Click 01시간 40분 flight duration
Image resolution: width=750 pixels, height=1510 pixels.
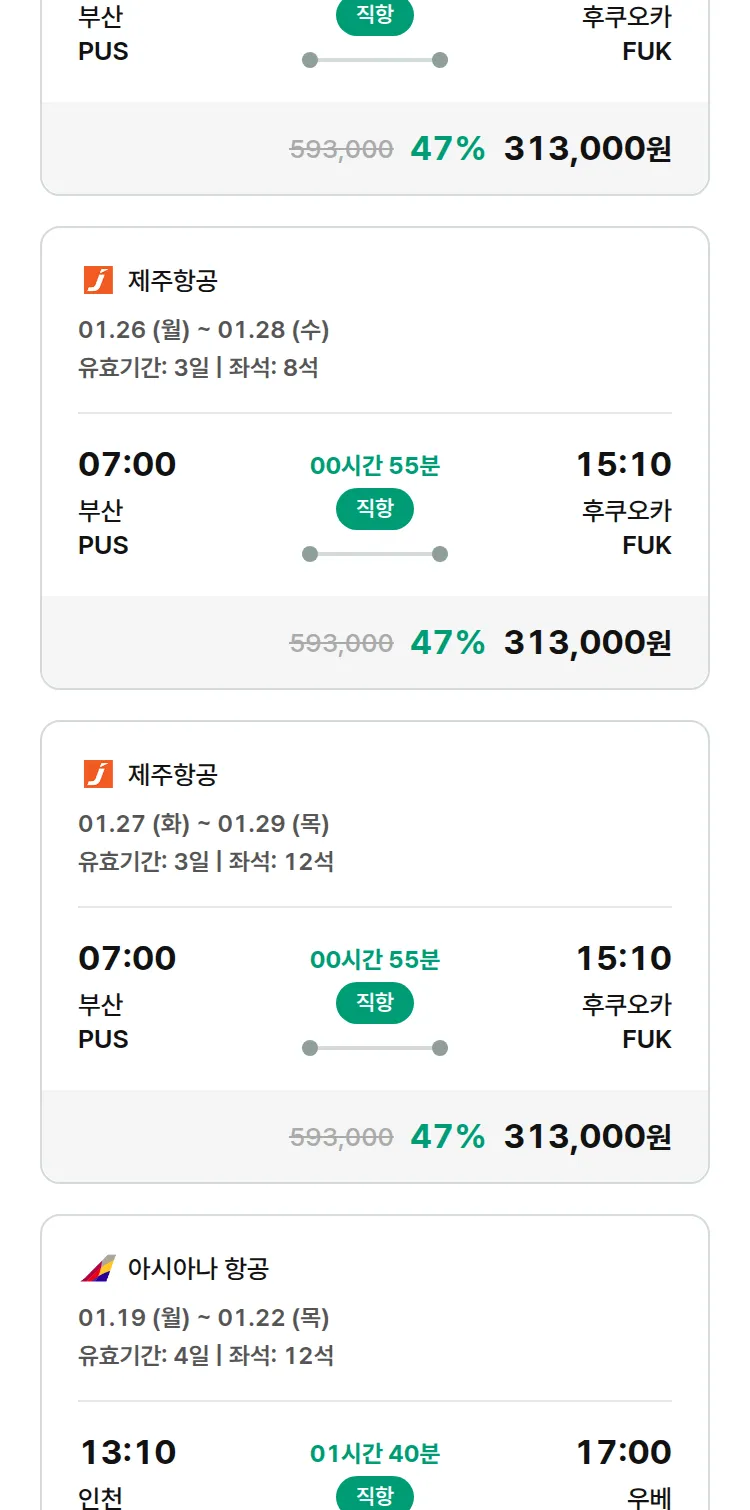point(375,1454)
